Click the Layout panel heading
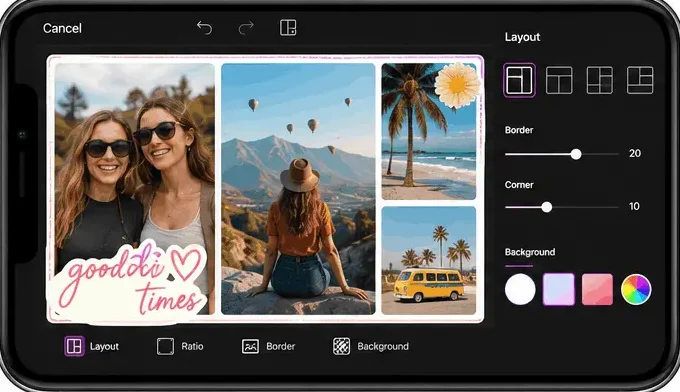Image resolution: width=680 pixels, height=392 pixels. (523, 37)
